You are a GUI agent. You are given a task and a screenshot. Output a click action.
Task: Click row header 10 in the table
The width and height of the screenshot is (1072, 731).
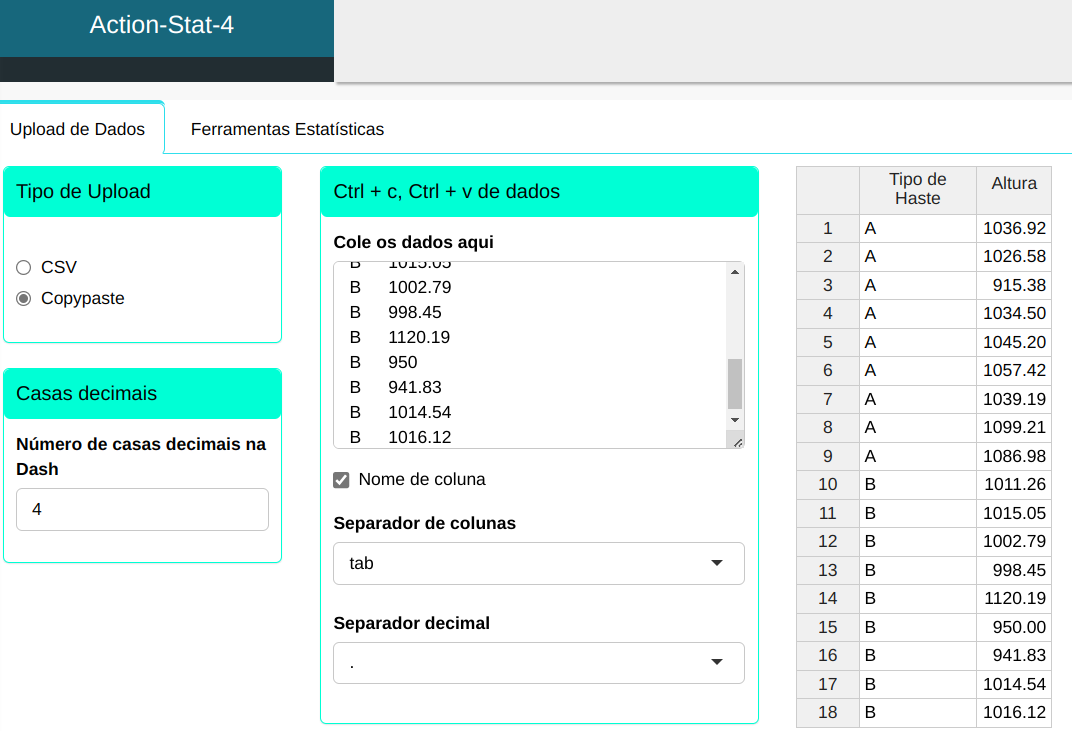click(x=827, y=485)
